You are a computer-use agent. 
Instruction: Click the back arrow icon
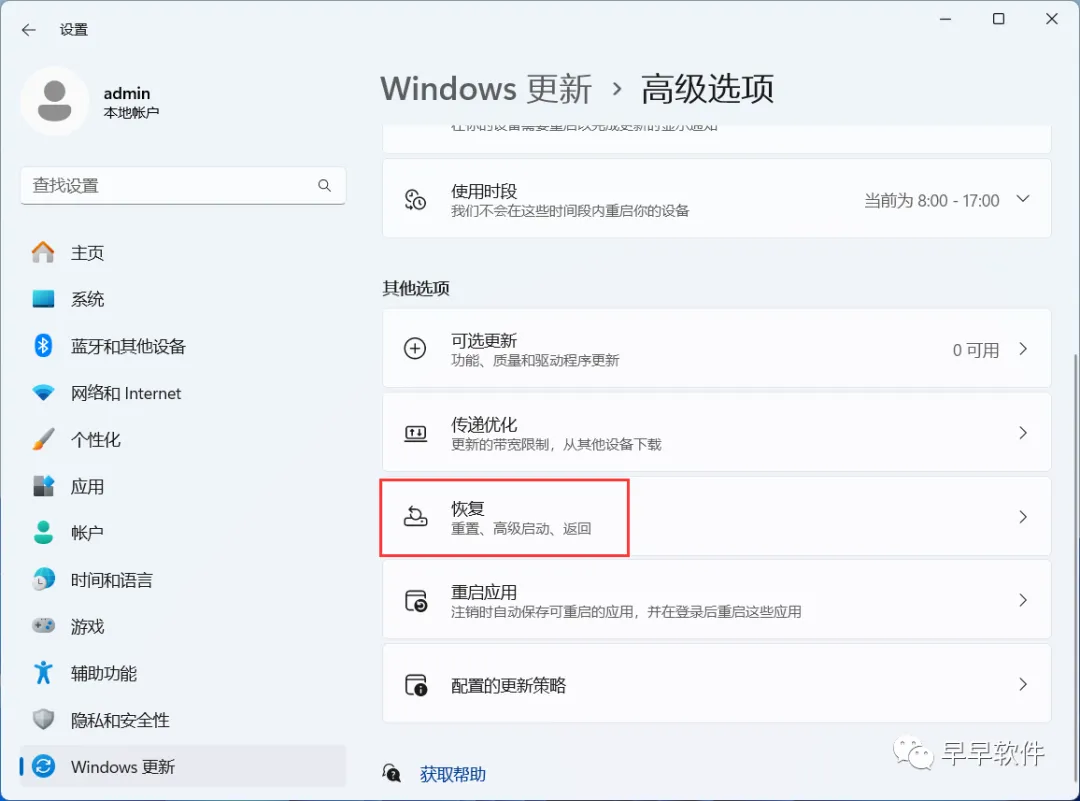28,30
